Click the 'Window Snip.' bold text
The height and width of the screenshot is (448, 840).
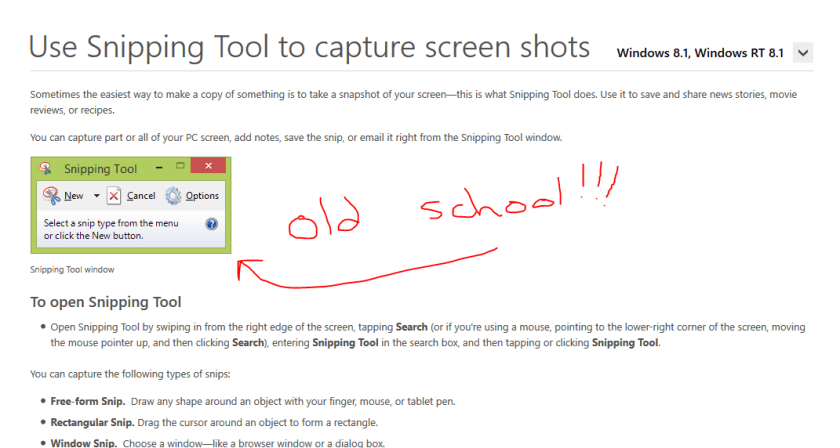click(x=83, y=443)
